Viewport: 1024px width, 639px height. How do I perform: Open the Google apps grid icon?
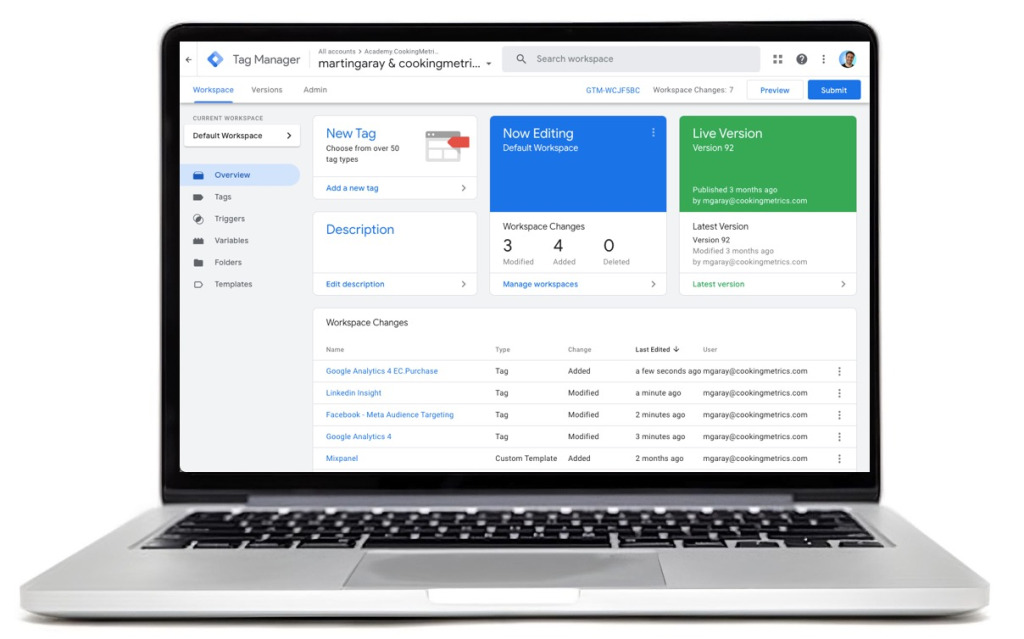[x=778, y=58]
